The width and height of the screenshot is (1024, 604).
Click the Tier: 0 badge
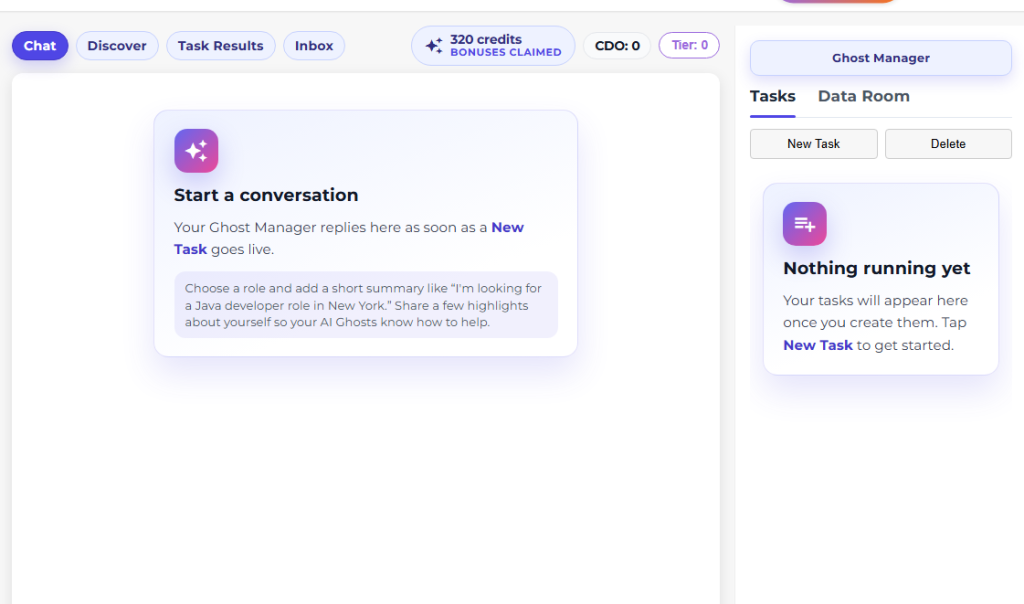click(689, 45)
